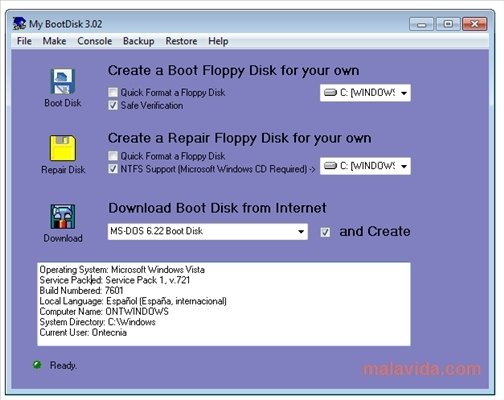Click the Boot Disk text label

coord(63,103)
